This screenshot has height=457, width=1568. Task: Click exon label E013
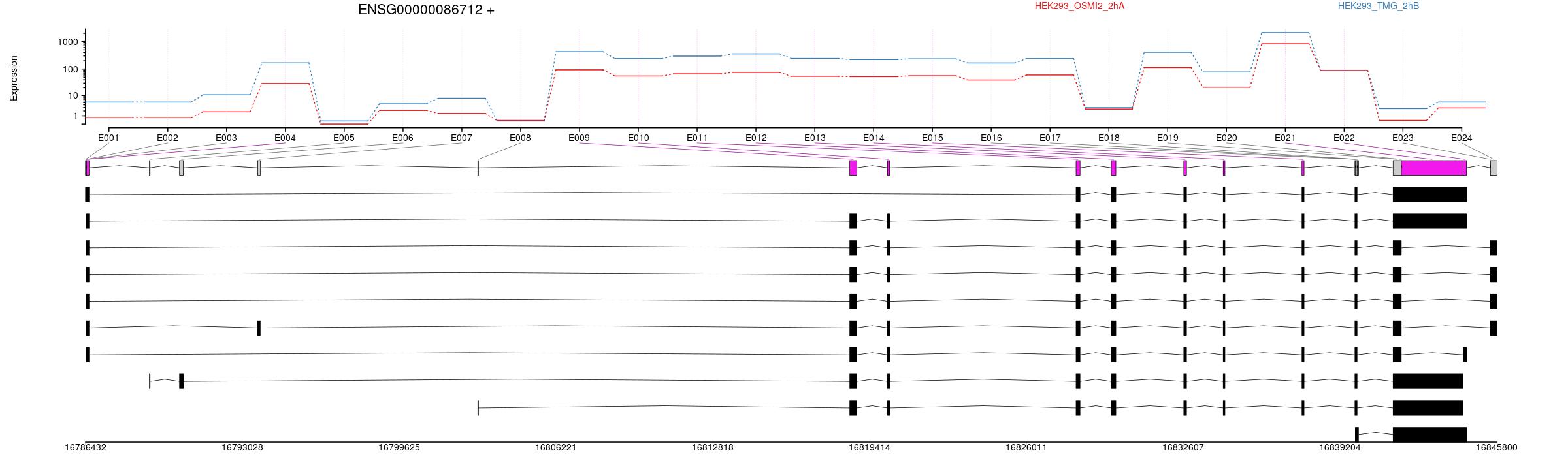pos(815,138)
